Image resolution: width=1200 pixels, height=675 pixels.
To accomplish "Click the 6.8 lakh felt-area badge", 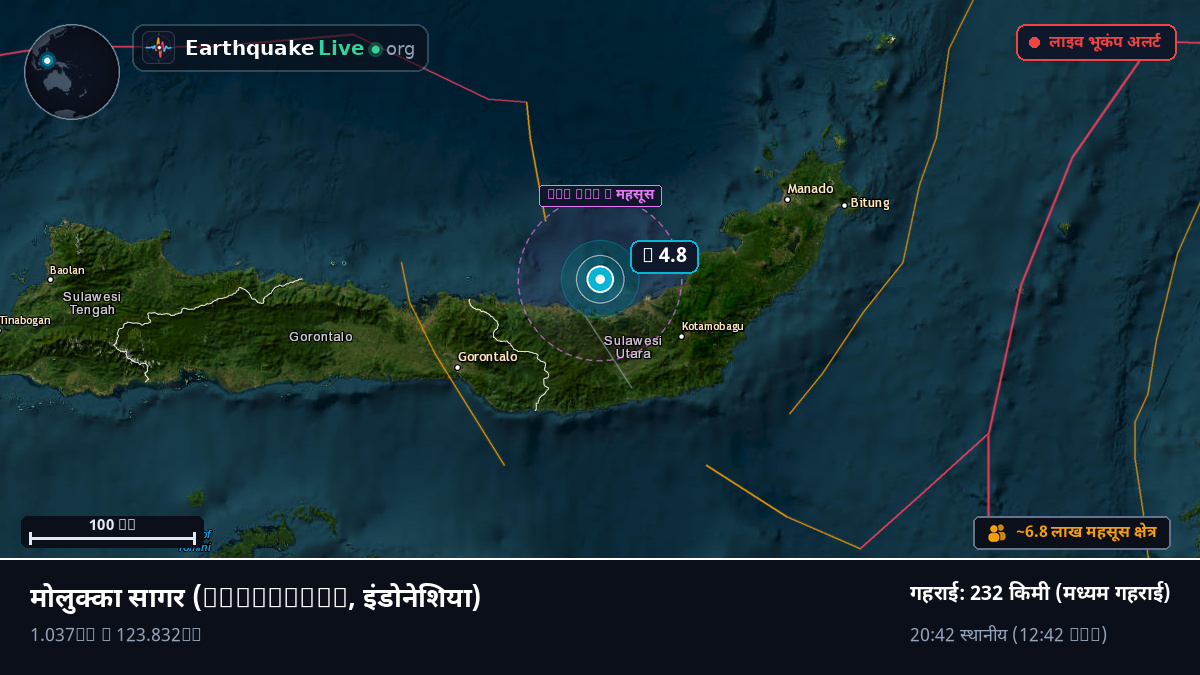I will point(1072,533).
